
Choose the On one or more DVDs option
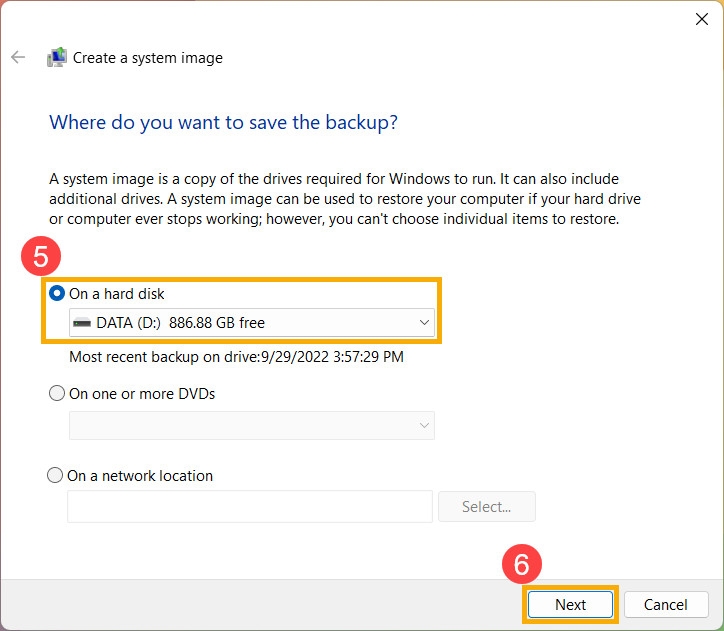[57, 394]
